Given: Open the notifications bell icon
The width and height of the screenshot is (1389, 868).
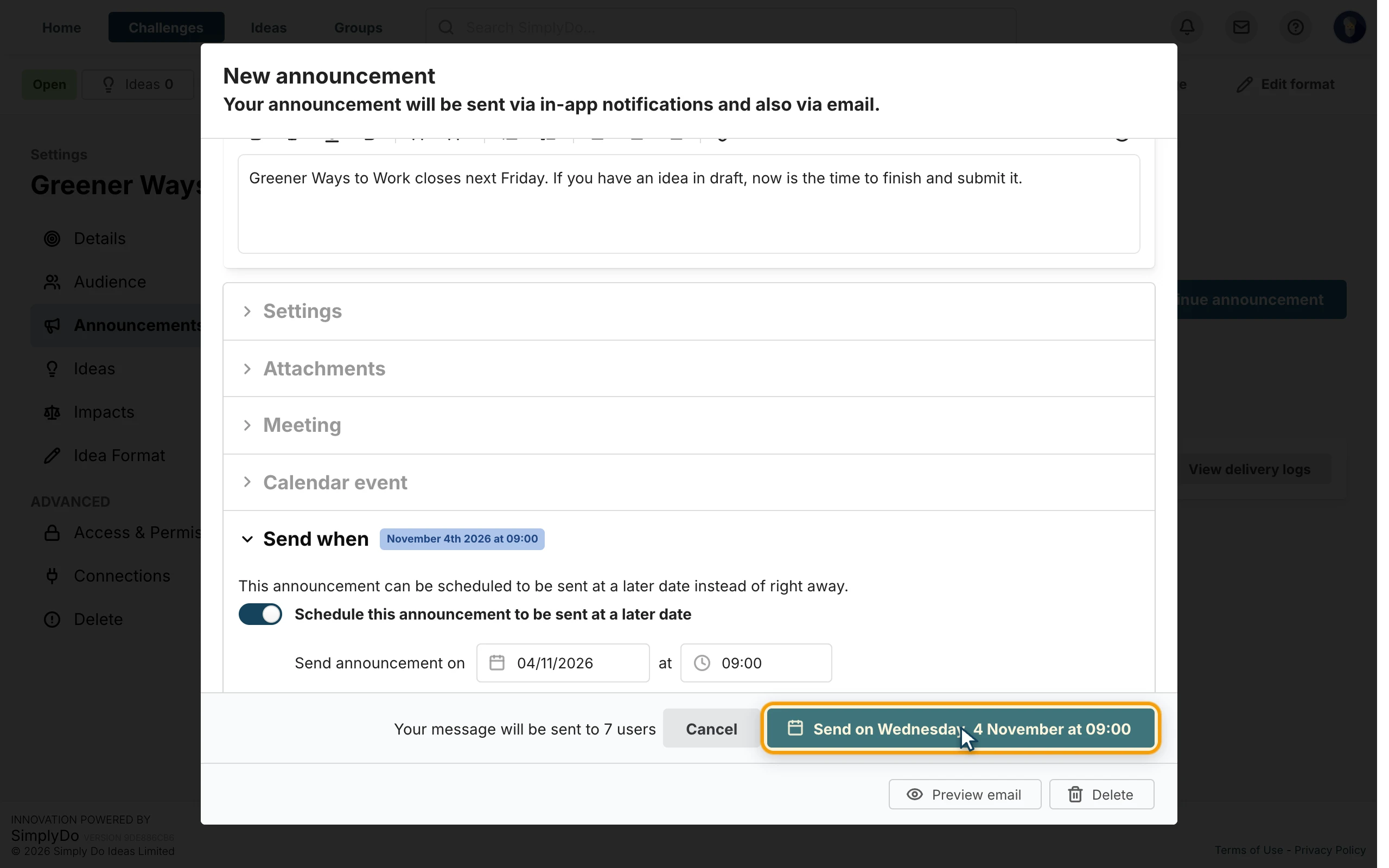Looking at the screenshot, I should point(1187,27).
